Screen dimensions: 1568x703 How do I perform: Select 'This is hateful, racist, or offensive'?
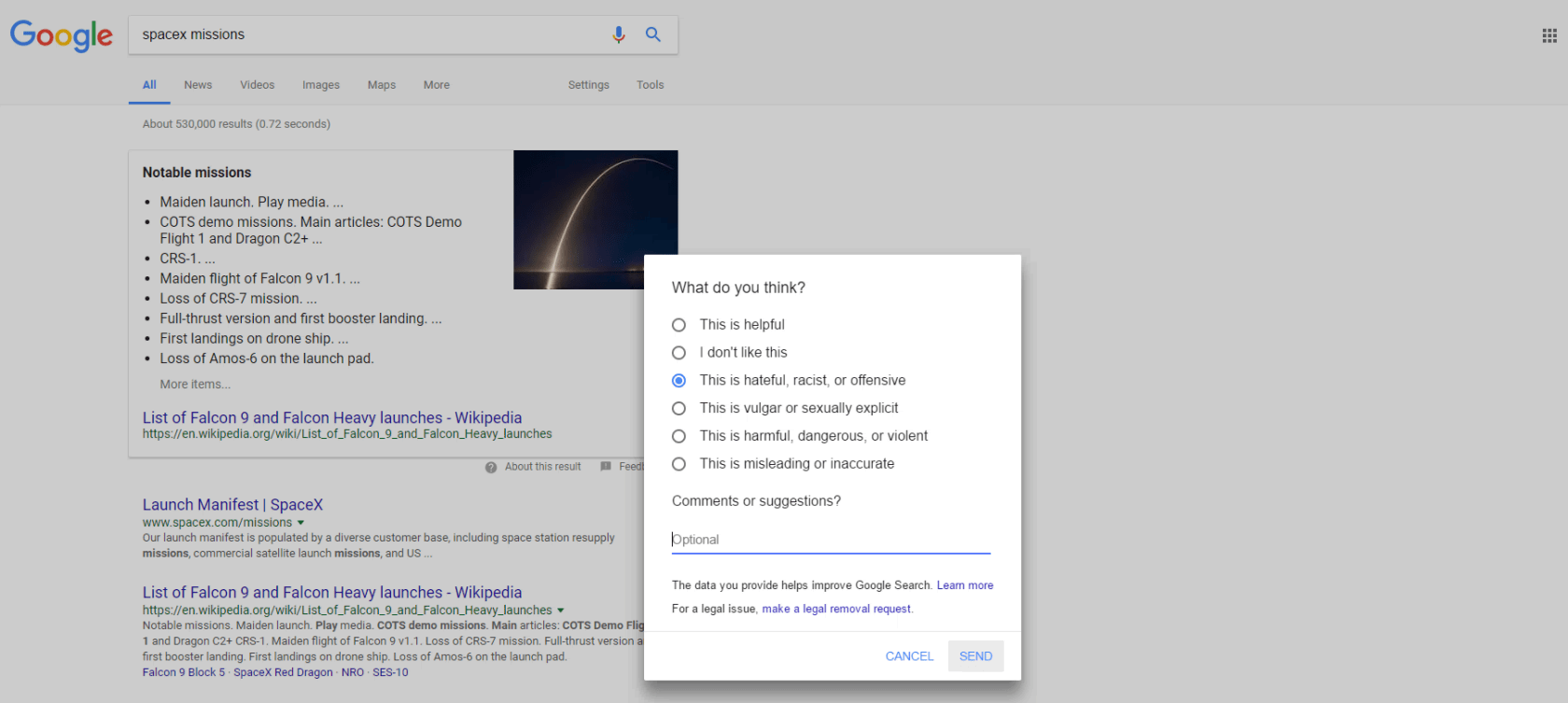tap(679, 381)
